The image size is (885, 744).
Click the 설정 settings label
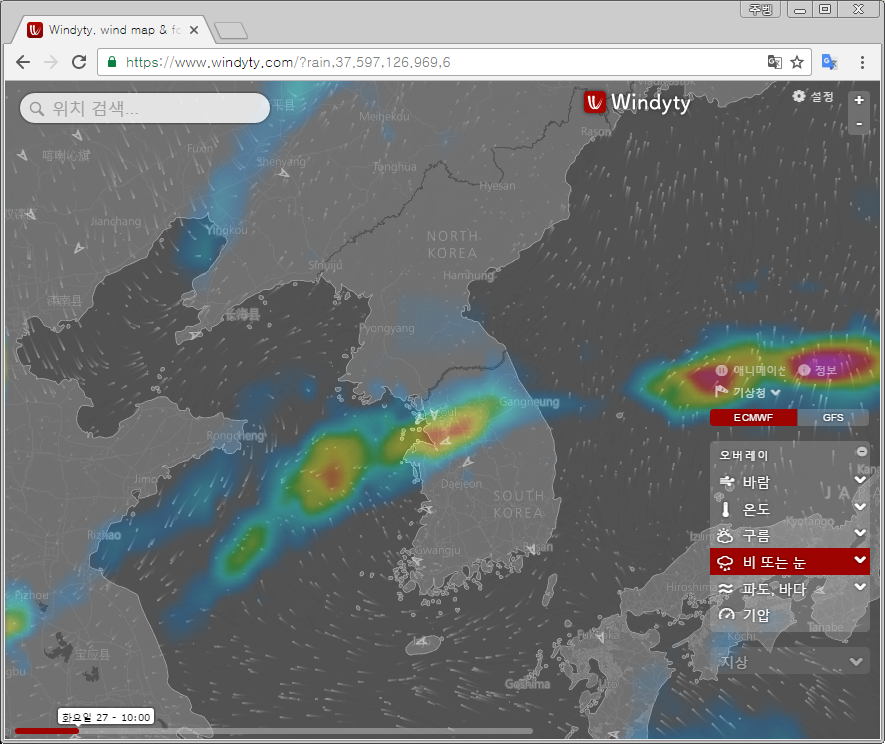click(822, 97)
